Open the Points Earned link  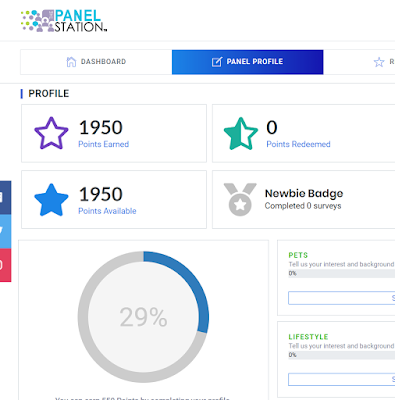(104, 144)
